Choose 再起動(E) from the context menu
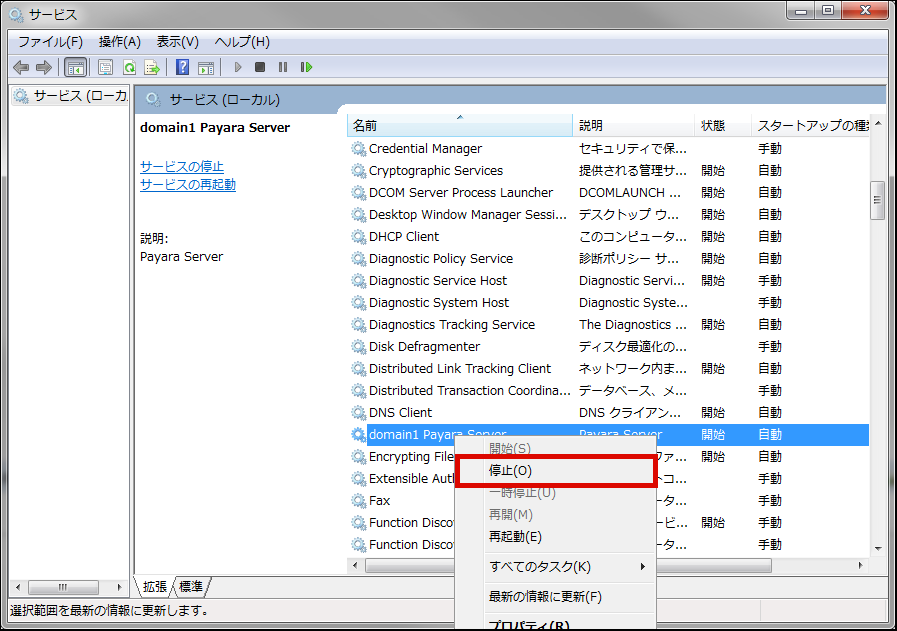This screenshot has width=897, height=631. [x=515, y=537]
